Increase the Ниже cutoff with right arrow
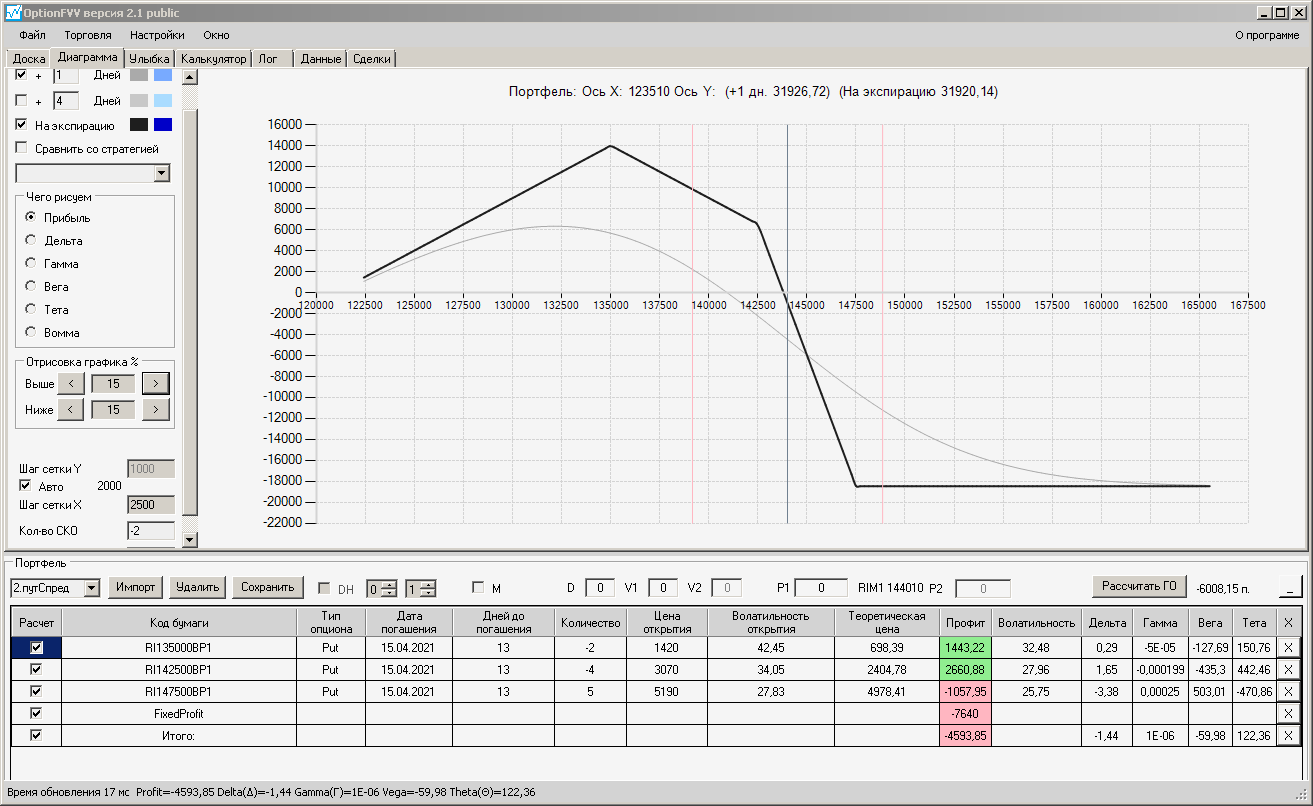Image resolution: width=1313 pixels, height=806 pixels. pyautogui.click(x=155, y=409)
